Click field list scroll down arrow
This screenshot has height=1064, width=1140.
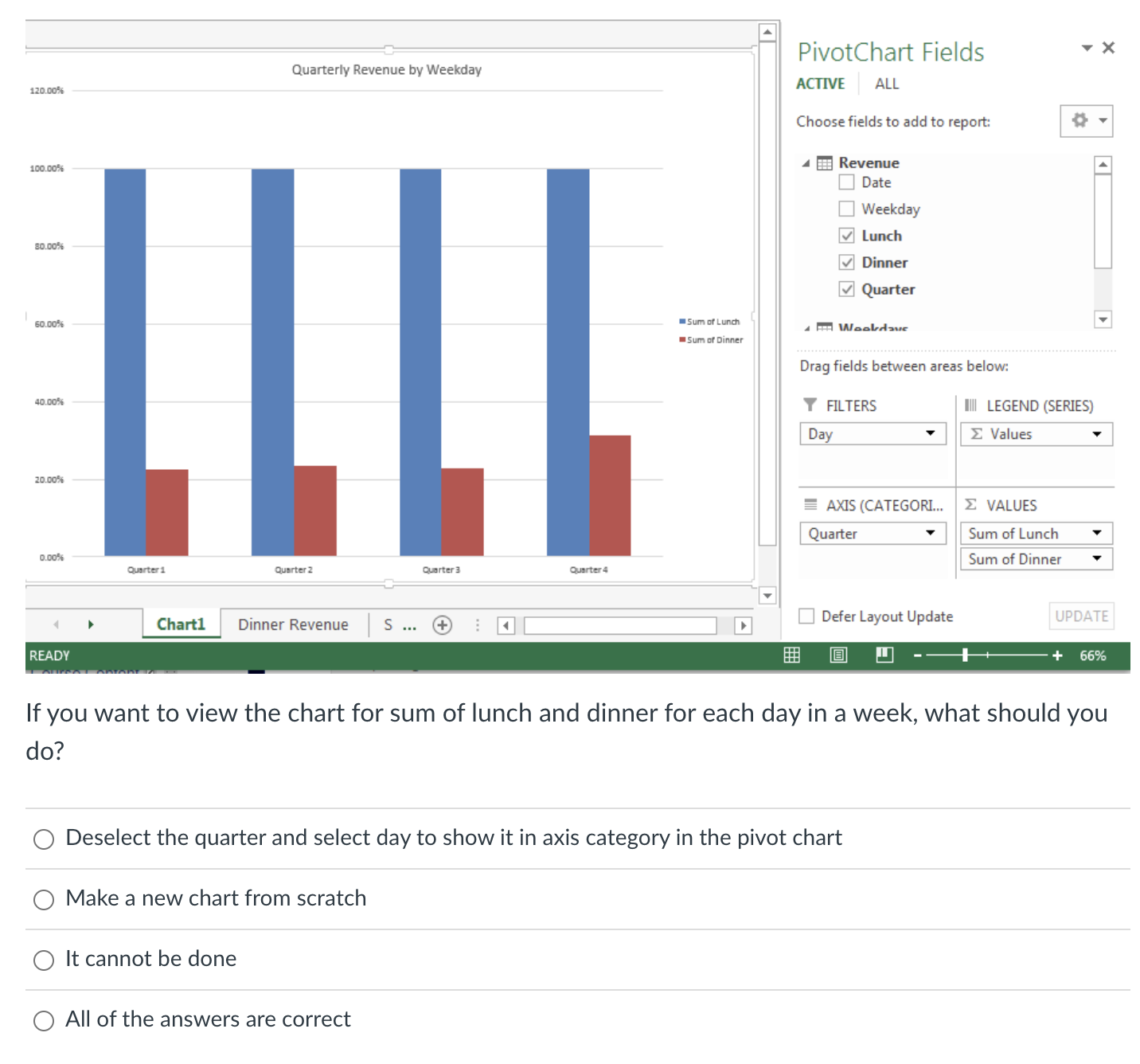pos(1103,319)
